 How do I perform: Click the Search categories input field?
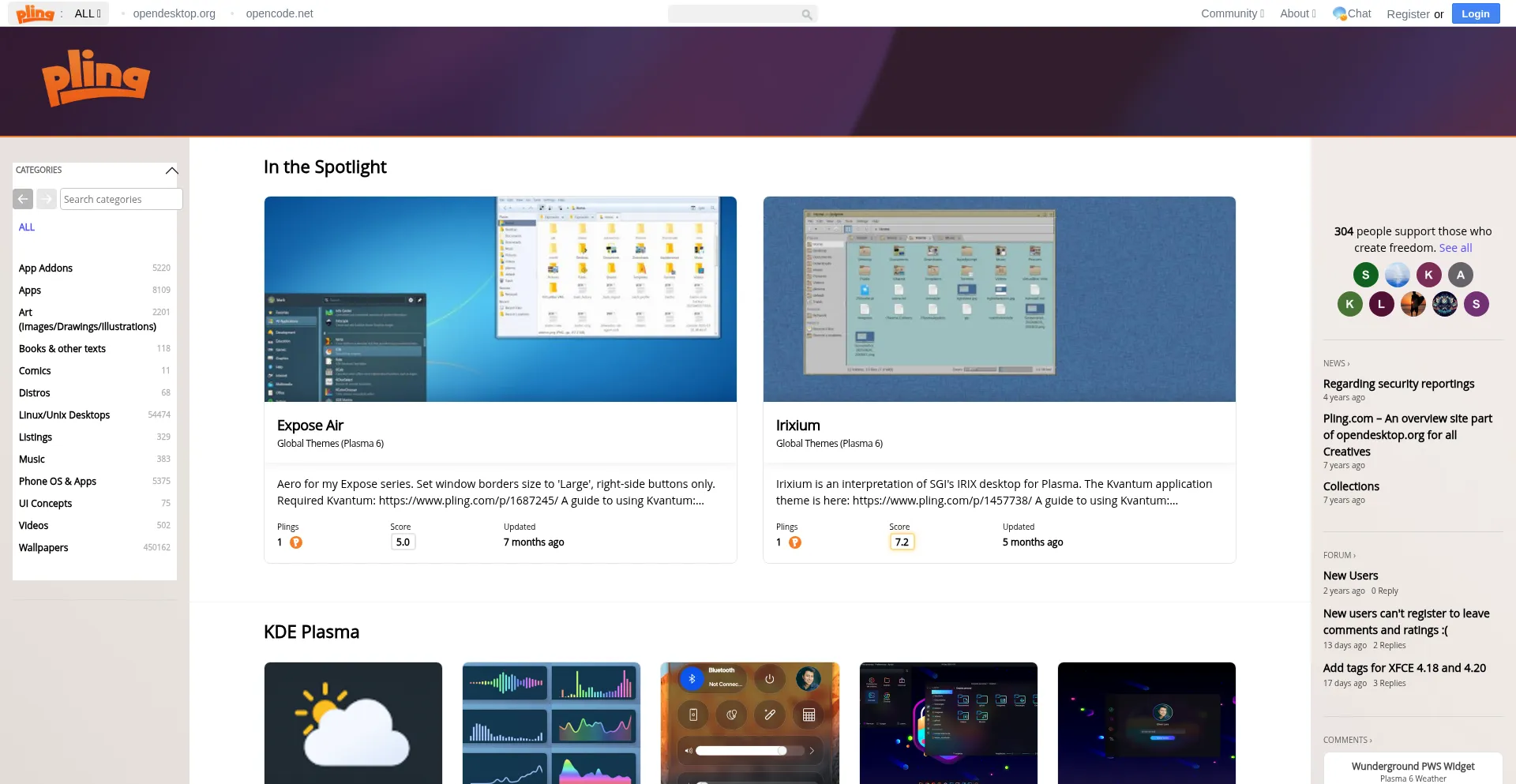[x=121, y=199]
